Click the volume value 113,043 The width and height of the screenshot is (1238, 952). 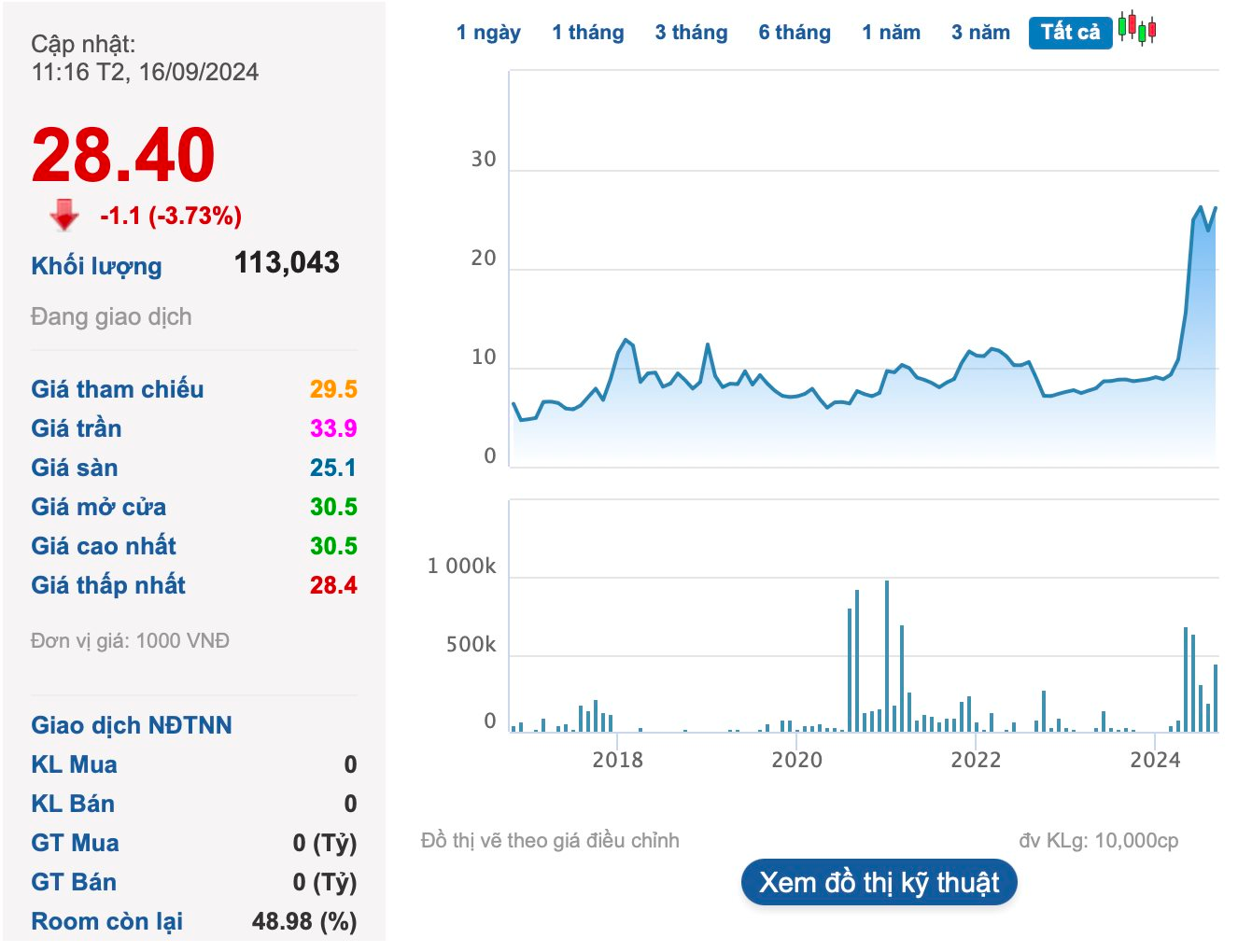(x=287, y=262)
